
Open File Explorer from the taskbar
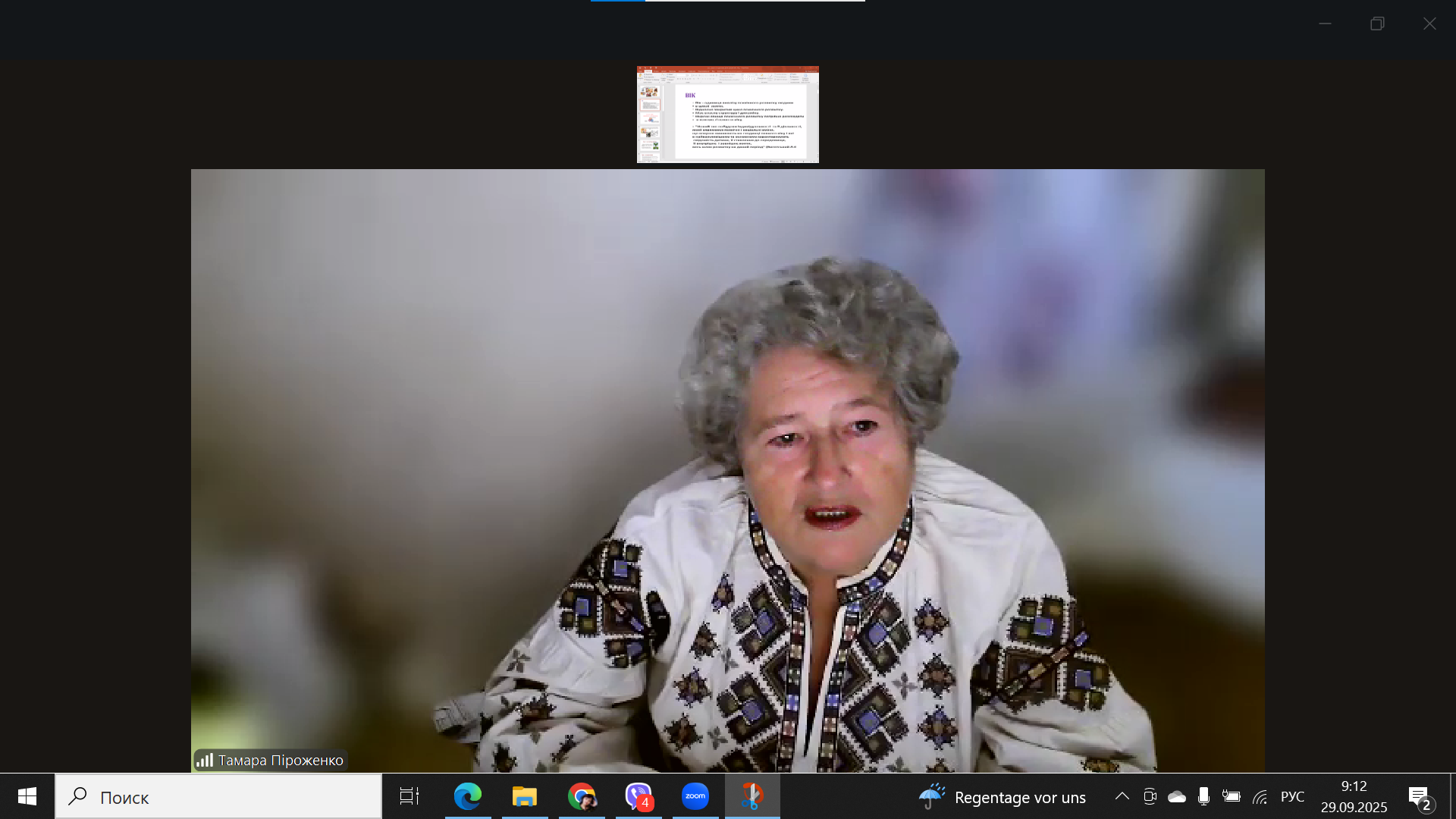click(x=524, y=796)
